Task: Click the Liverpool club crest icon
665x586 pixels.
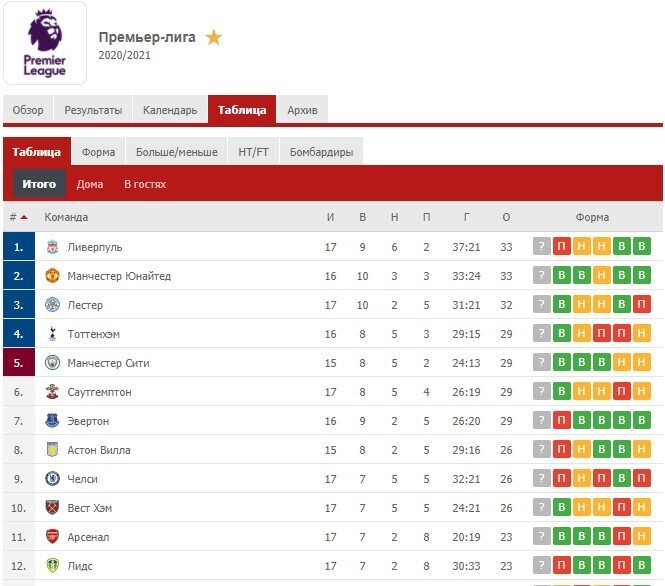Action: tap(52, 247)
